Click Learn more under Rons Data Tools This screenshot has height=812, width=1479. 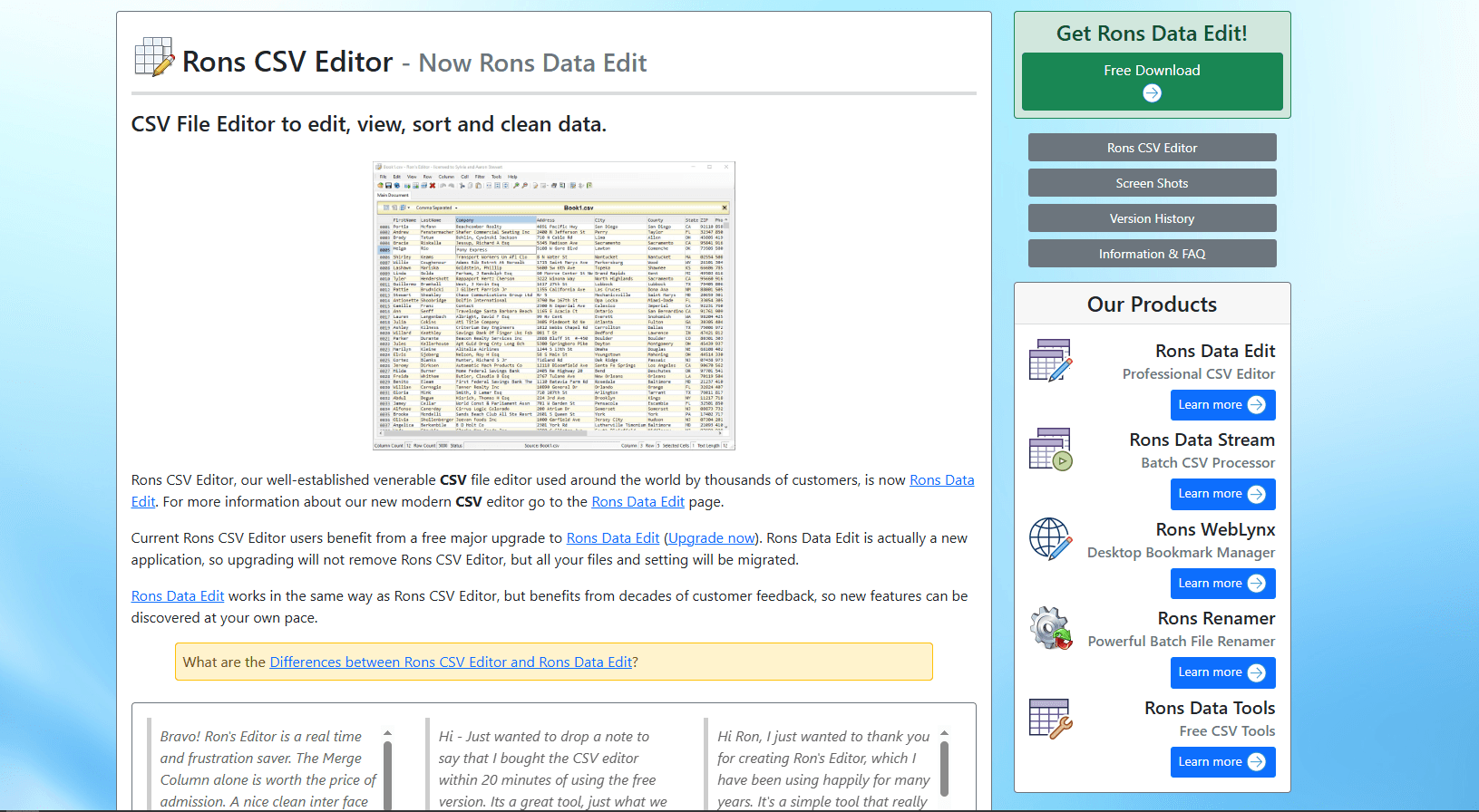pos(1222,762)
